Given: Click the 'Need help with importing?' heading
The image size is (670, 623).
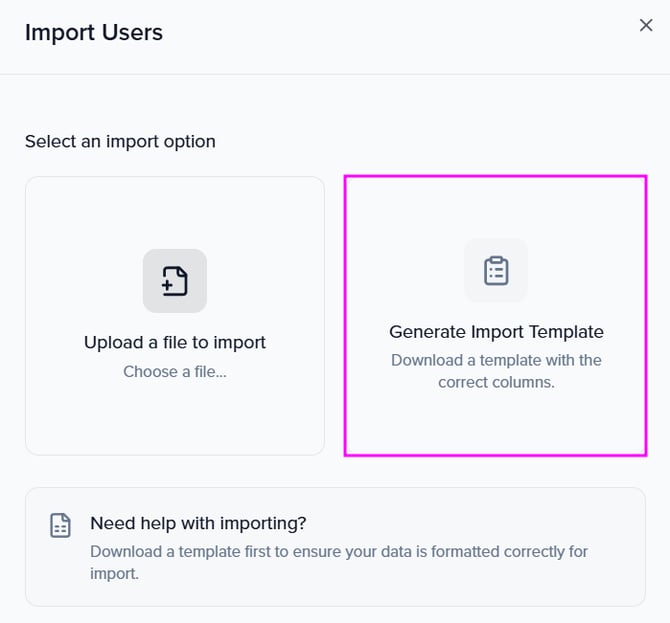Looking at the screenshot, I should pos(198,523).
